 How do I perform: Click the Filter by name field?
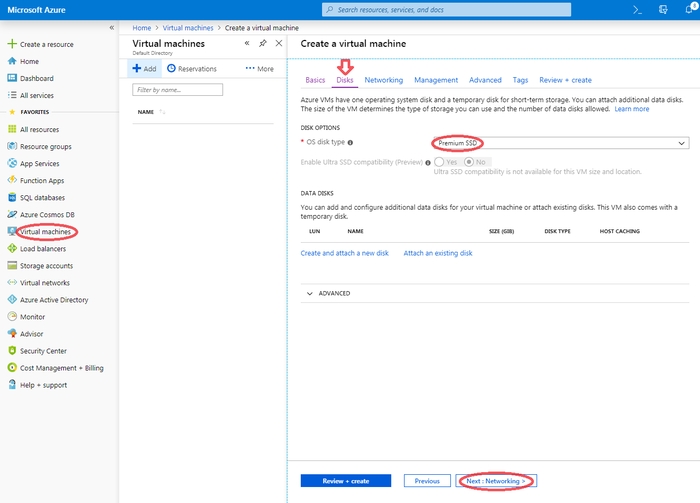(x=177, y=90)
